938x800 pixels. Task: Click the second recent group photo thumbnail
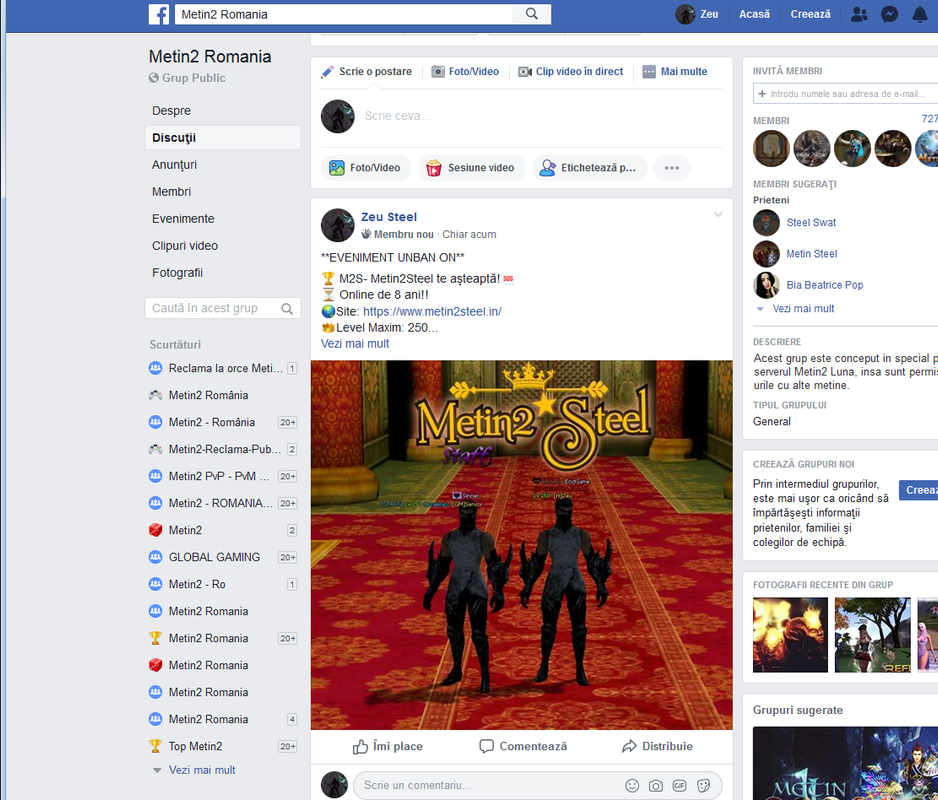[873, 635]
